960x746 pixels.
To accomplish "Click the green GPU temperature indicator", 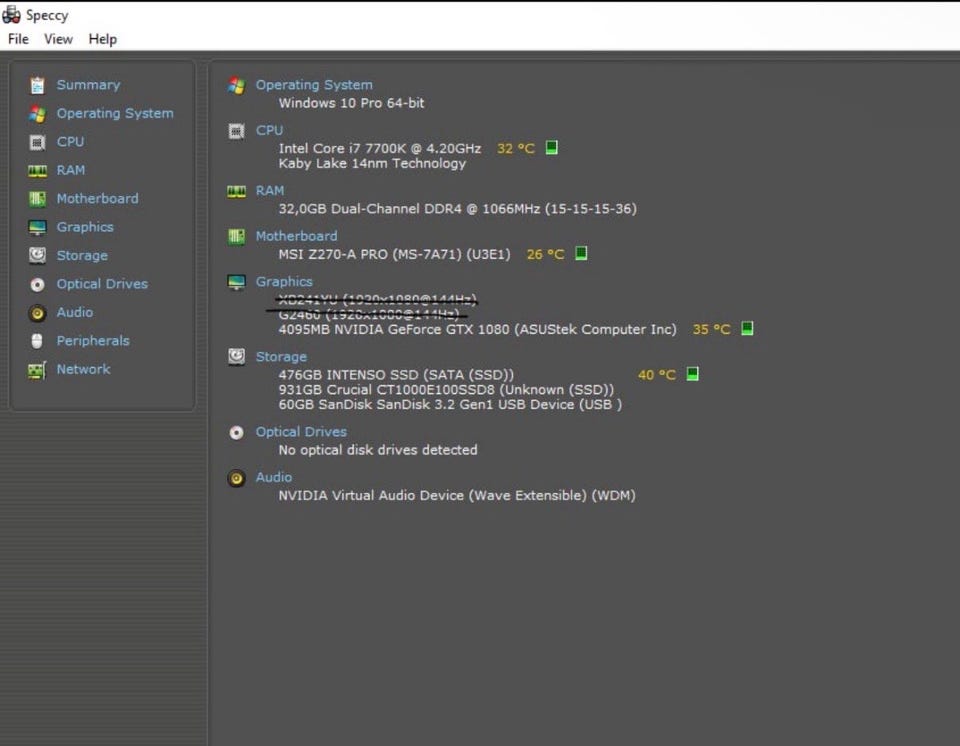I will click(x=747, y=329).
